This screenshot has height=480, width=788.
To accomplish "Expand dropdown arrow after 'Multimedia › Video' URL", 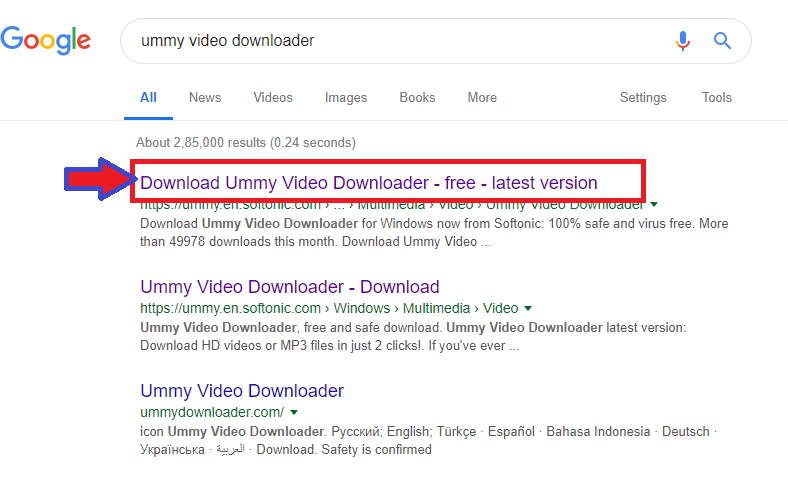I will 528,308.
